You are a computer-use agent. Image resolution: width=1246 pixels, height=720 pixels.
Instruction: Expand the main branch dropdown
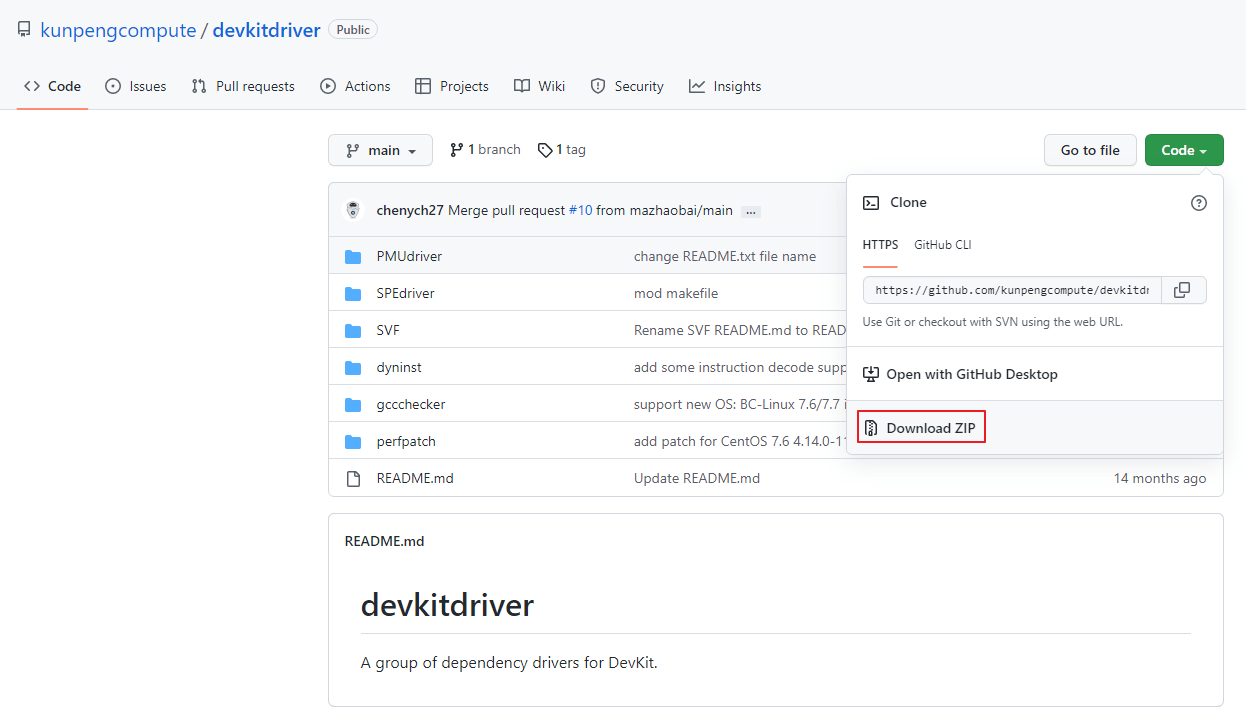(x=380, y=150)
